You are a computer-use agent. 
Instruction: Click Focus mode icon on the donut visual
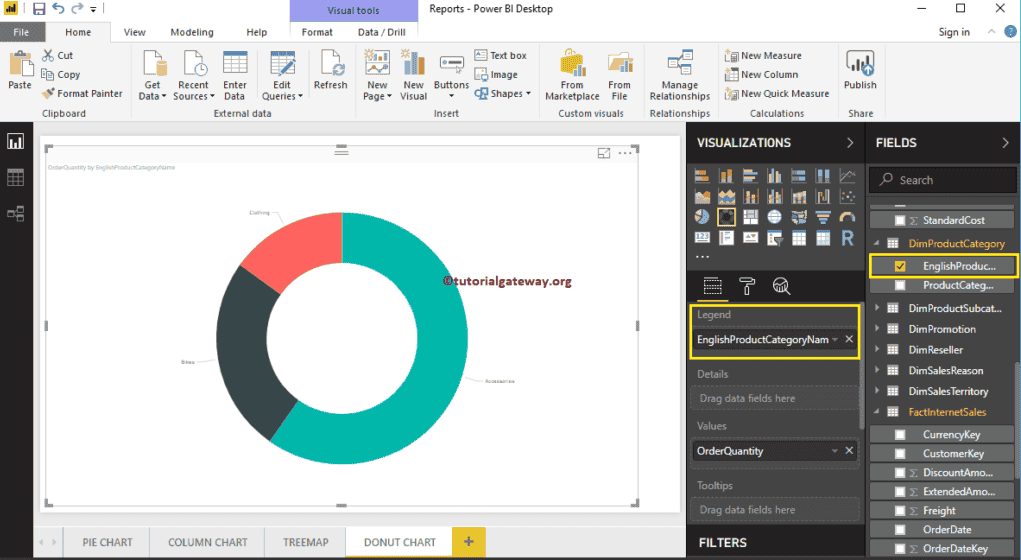(604, 153)
